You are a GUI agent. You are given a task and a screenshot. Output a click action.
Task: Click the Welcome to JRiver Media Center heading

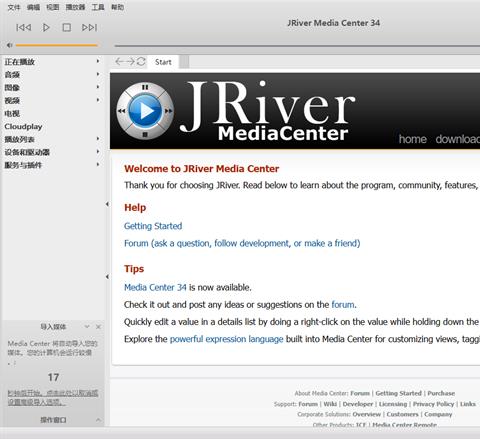click(x=201, y=169)
